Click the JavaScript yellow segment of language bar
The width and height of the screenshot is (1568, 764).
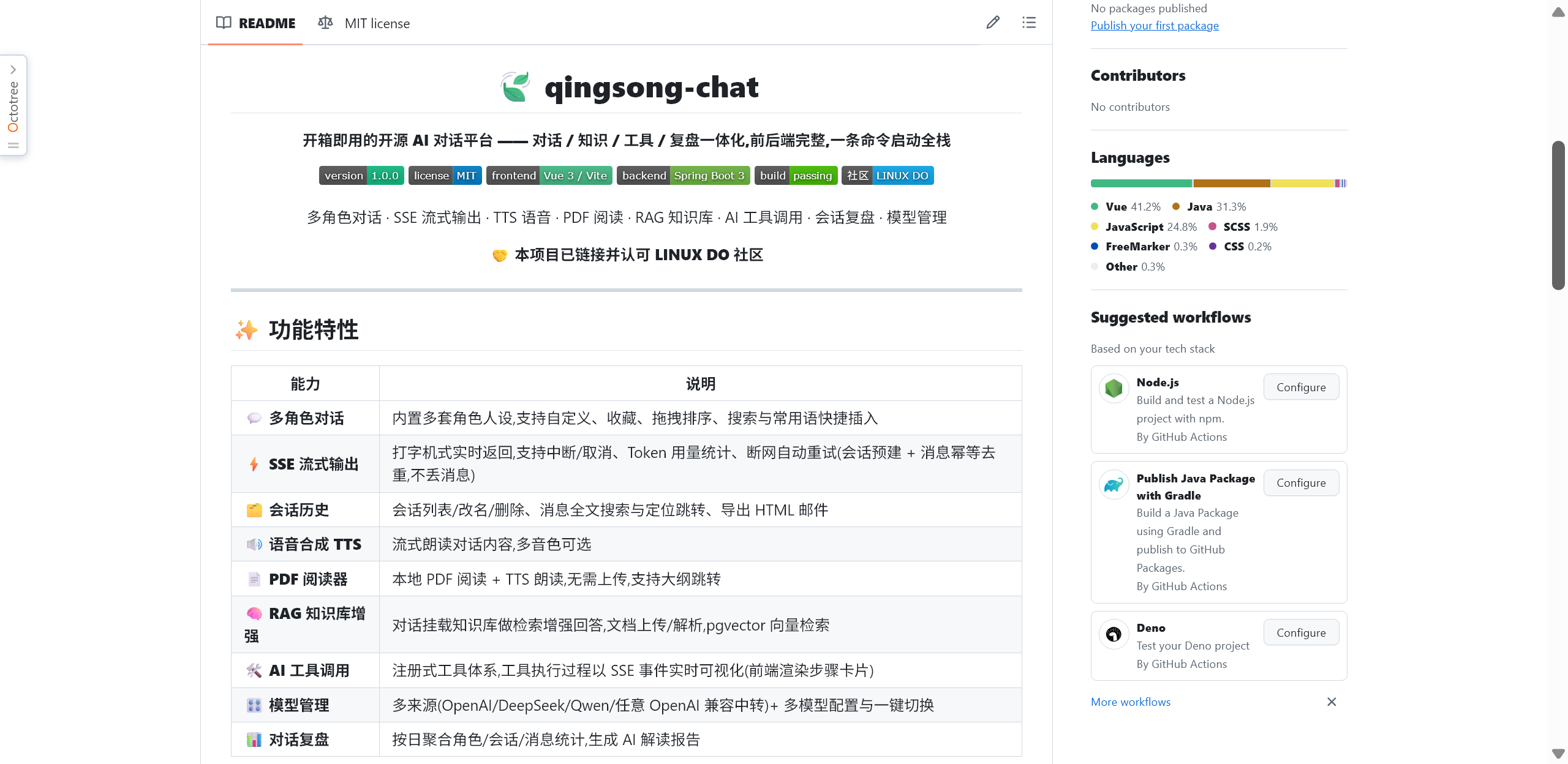1303,183
